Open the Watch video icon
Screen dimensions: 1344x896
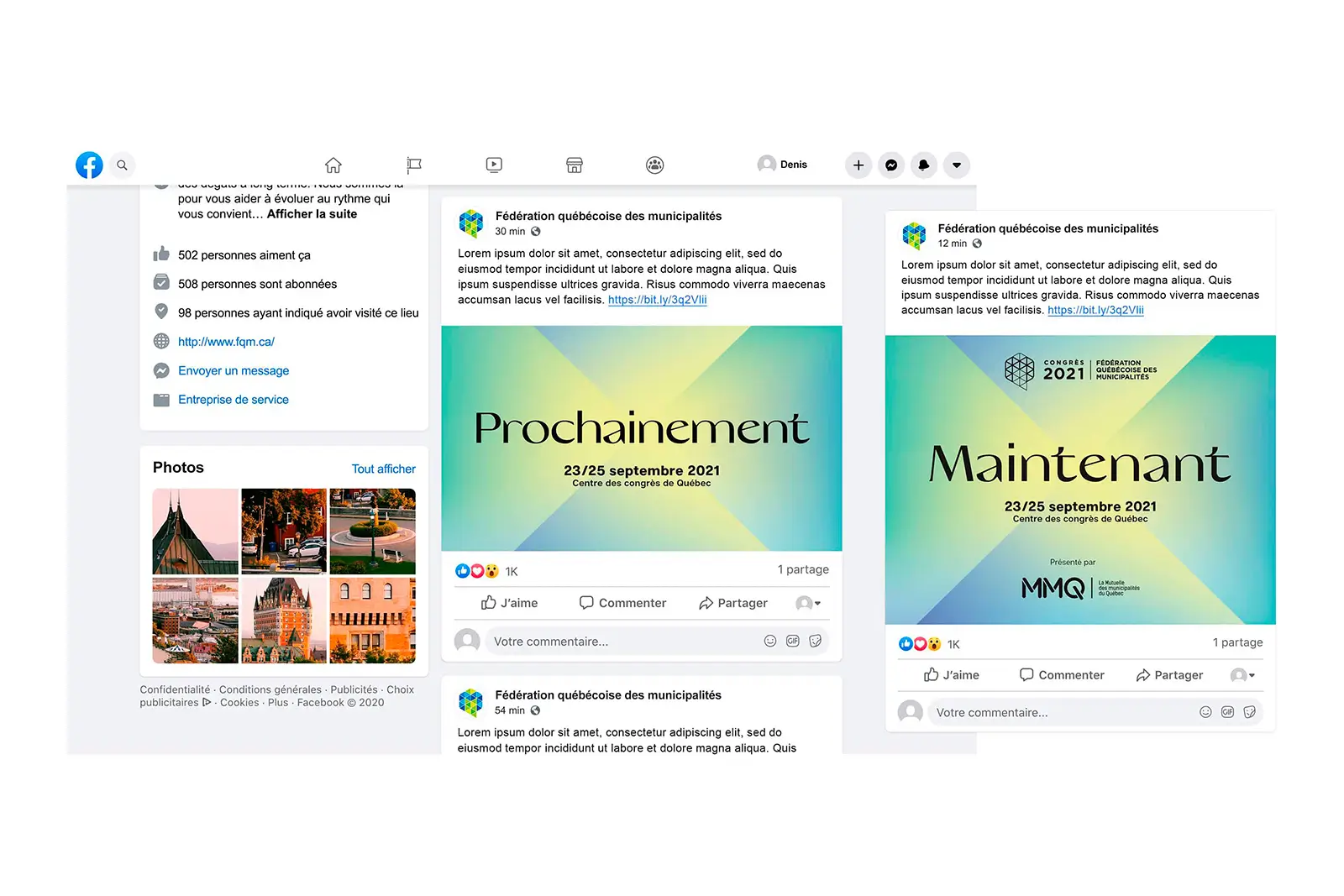coord(494,165)
